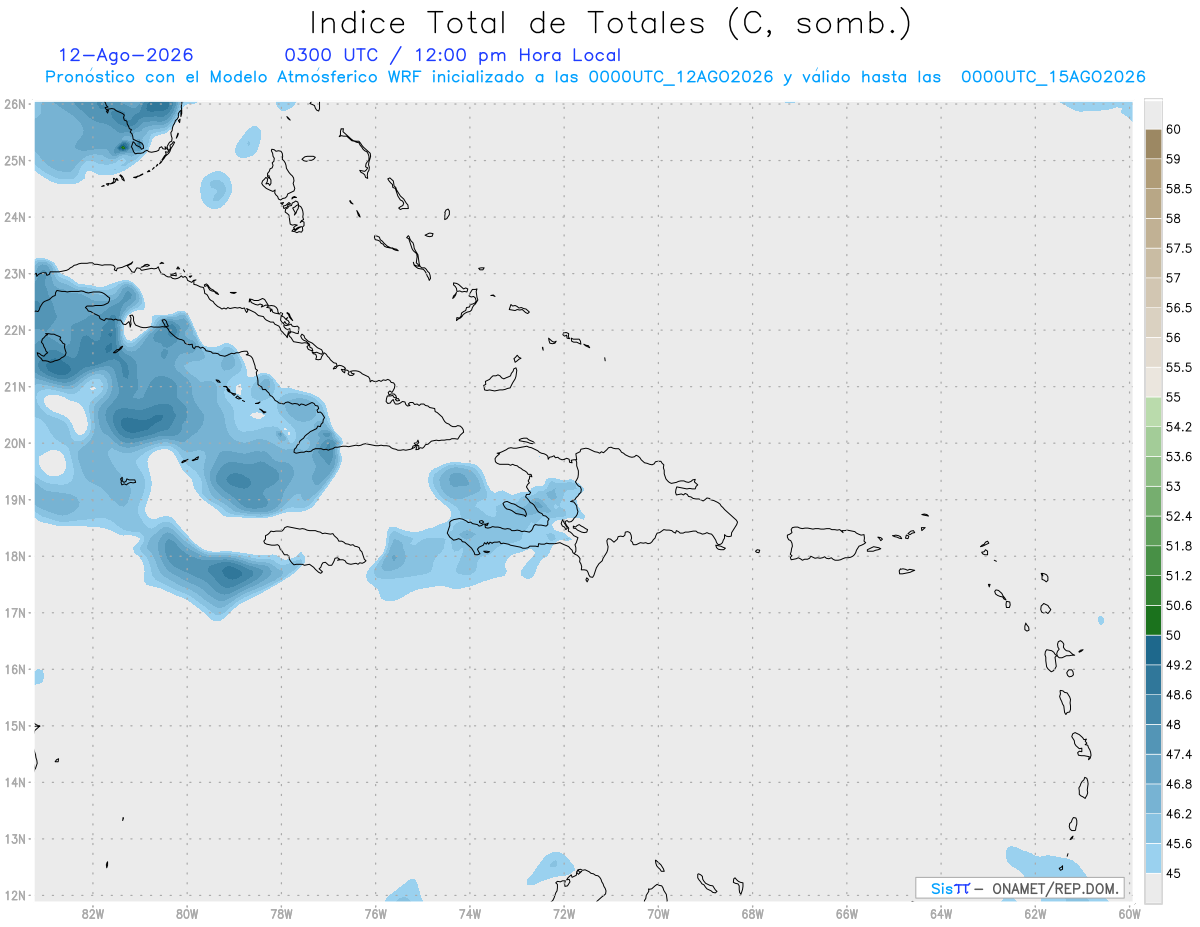Click latitude axis label '24N'

click(15, 217)
